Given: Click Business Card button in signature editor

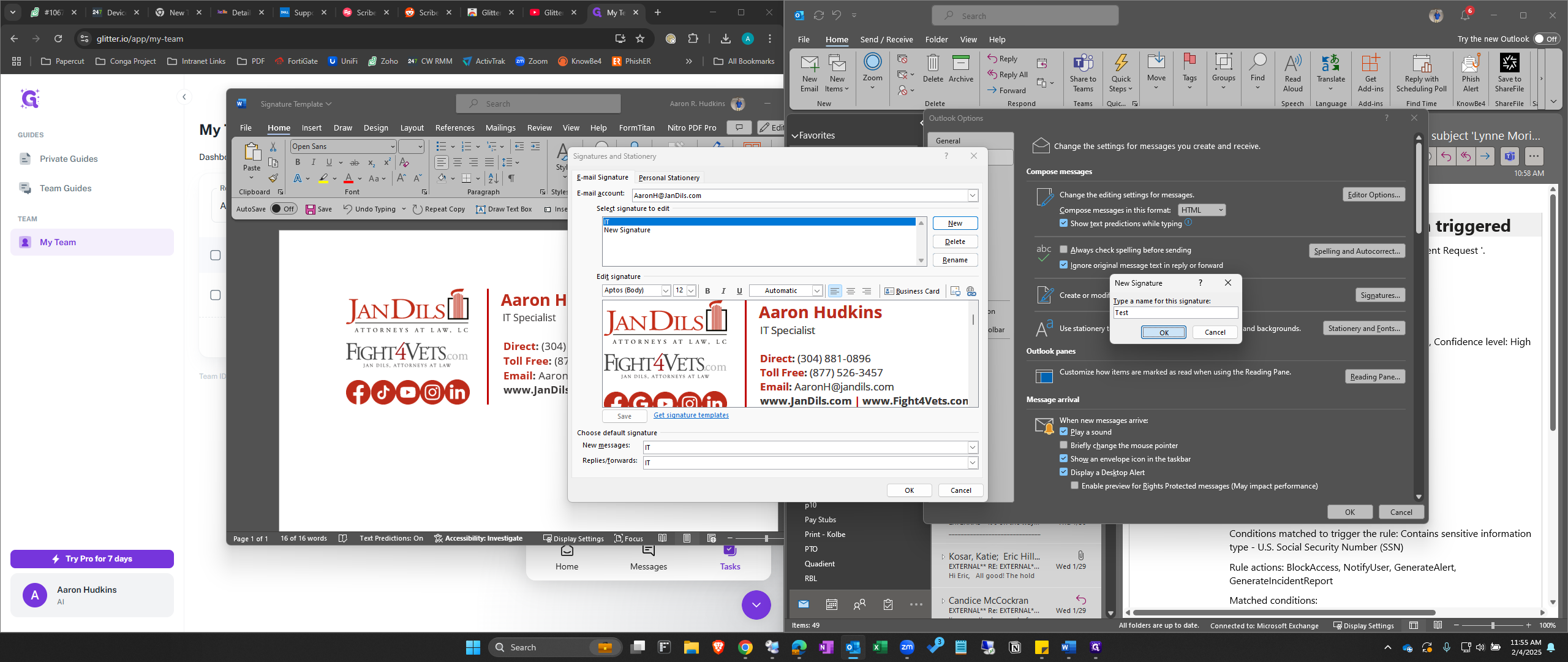Looking at the screenshot, I should (x=911, y=291).
